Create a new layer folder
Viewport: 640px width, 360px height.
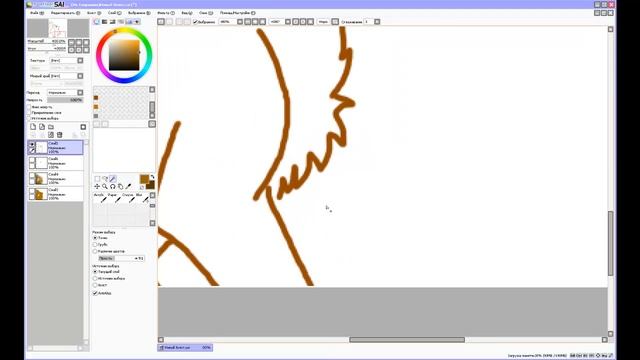(x=51, y=127)
